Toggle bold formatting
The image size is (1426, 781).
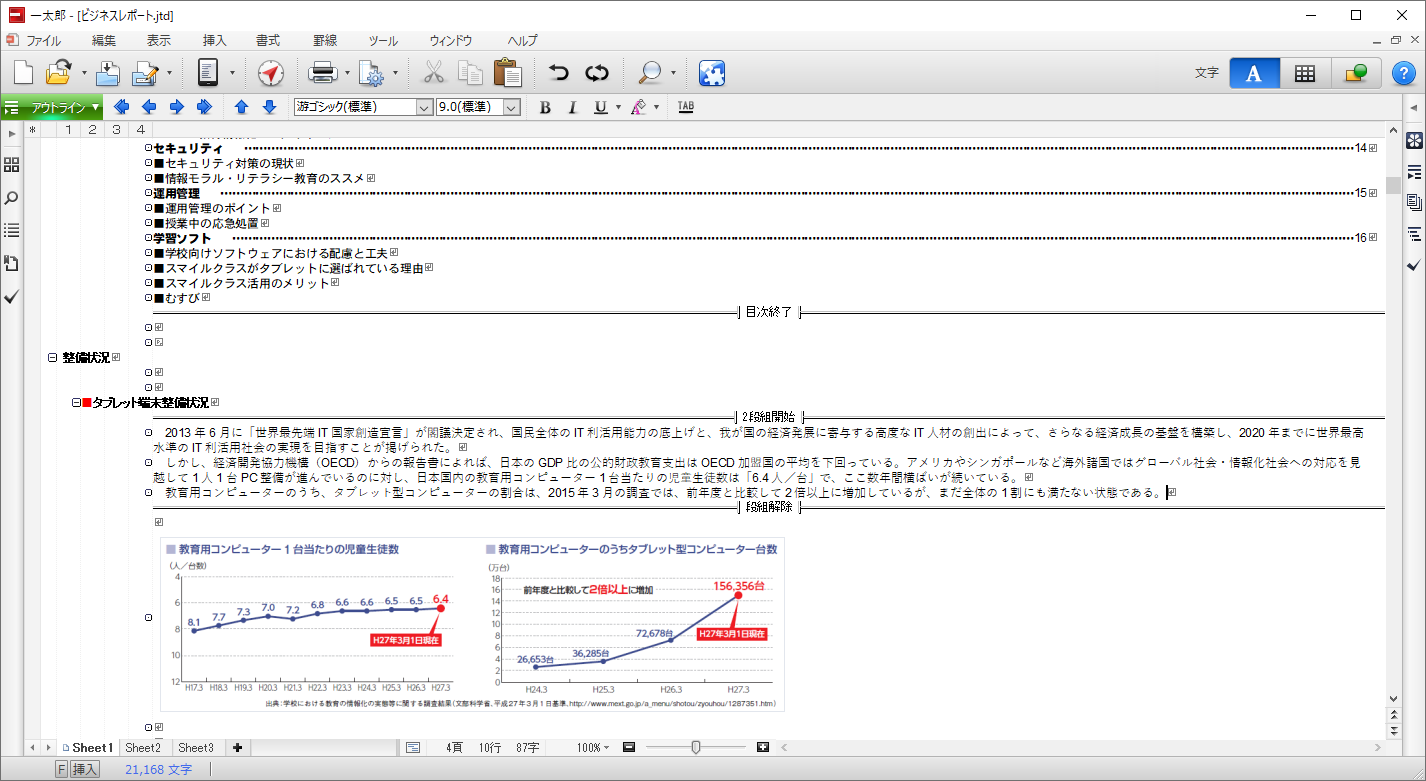[545, 107]
